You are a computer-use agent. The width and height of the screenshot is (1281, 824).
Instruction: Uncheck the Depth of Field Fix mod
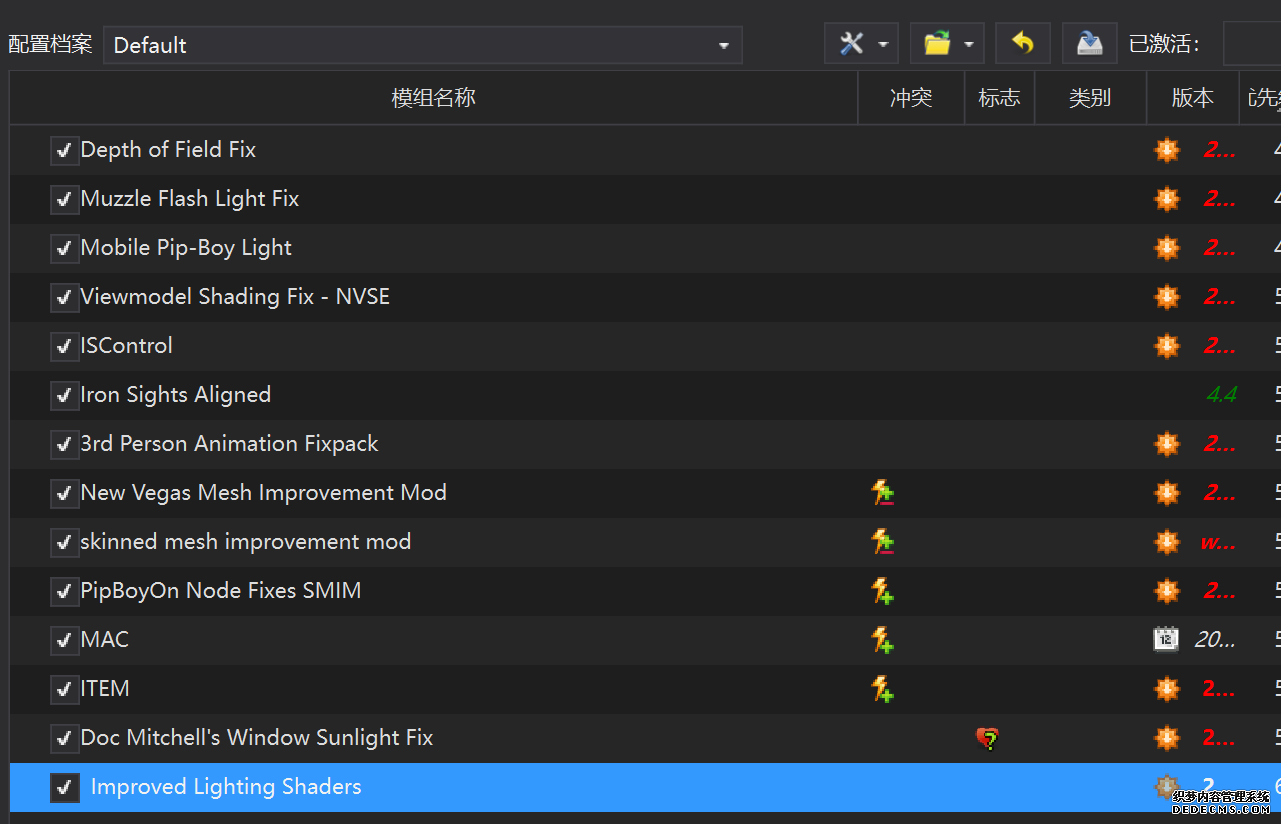point(65,151)
